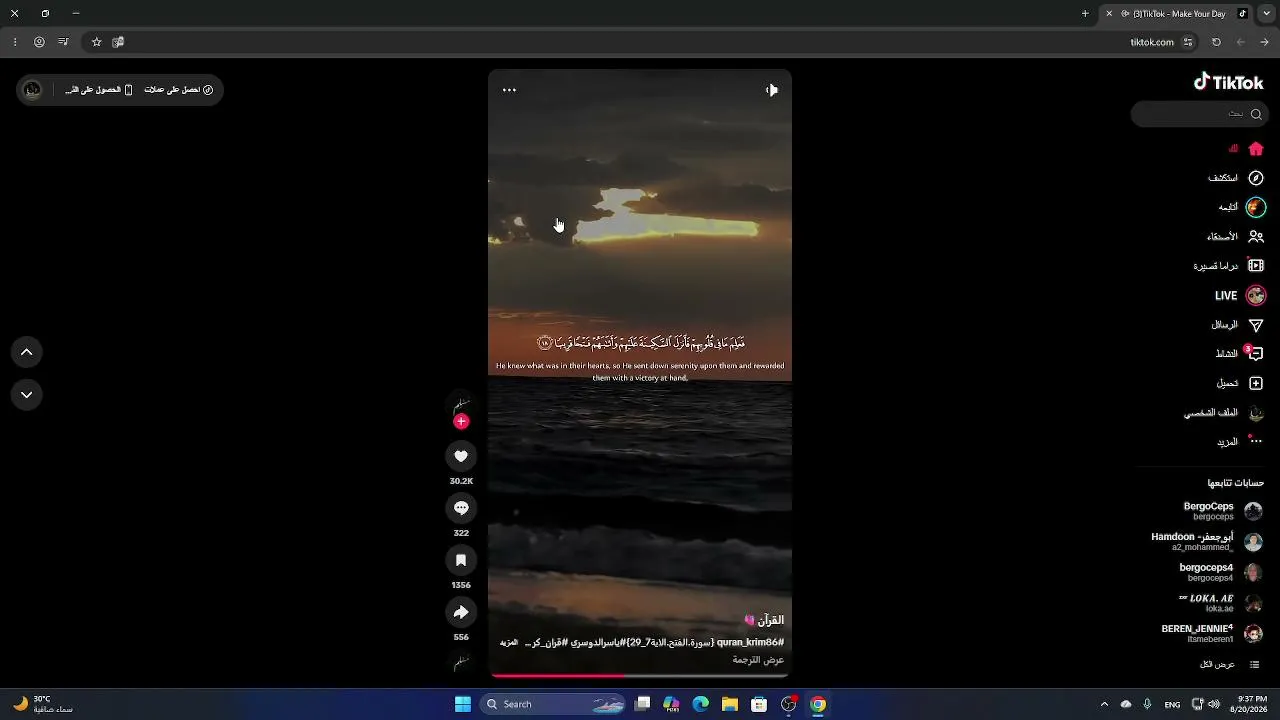1280x720 pixels.
Task: Open the Chrome profile icon
Action: pyautogui.click(x=39, y=42)
